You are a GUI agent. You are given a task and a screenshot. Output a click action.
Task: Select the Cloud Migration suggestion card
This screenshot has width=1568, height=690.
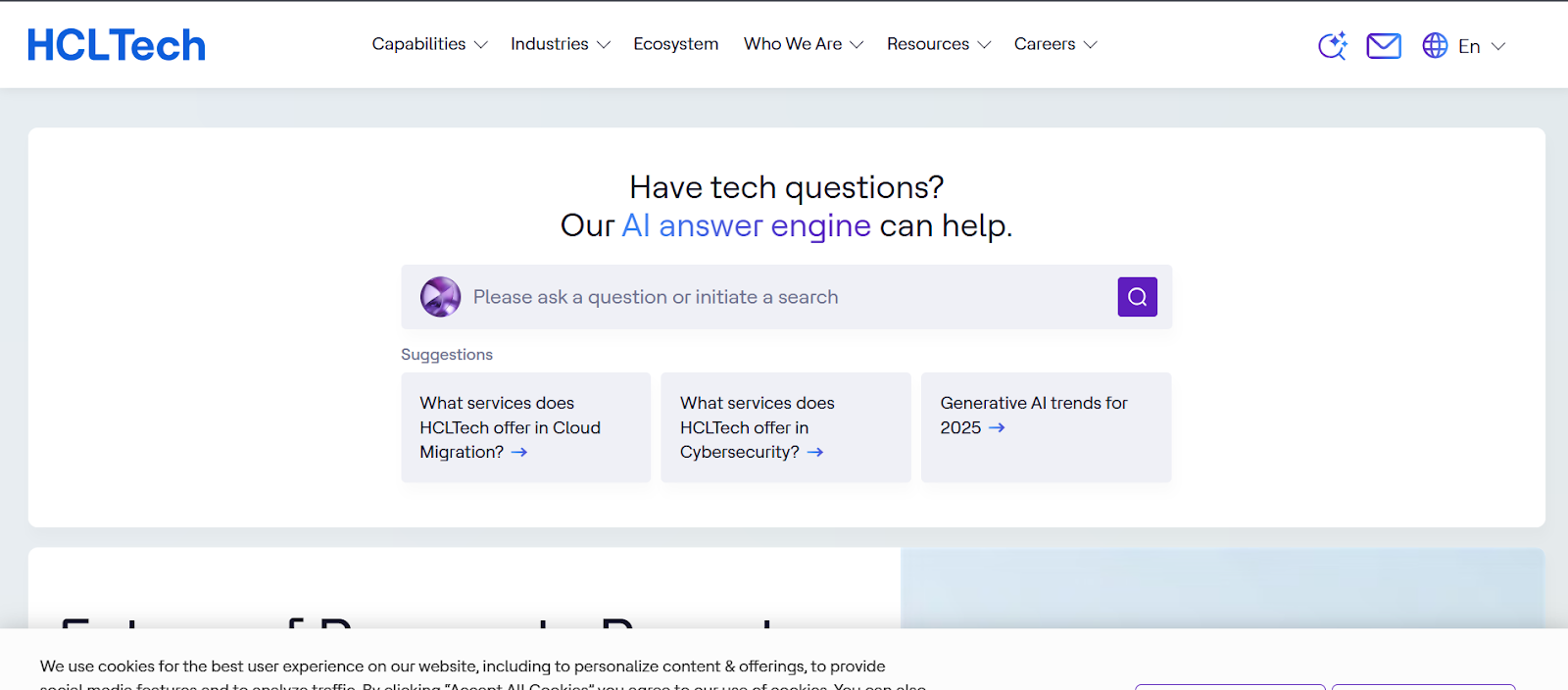pos(525,427)
